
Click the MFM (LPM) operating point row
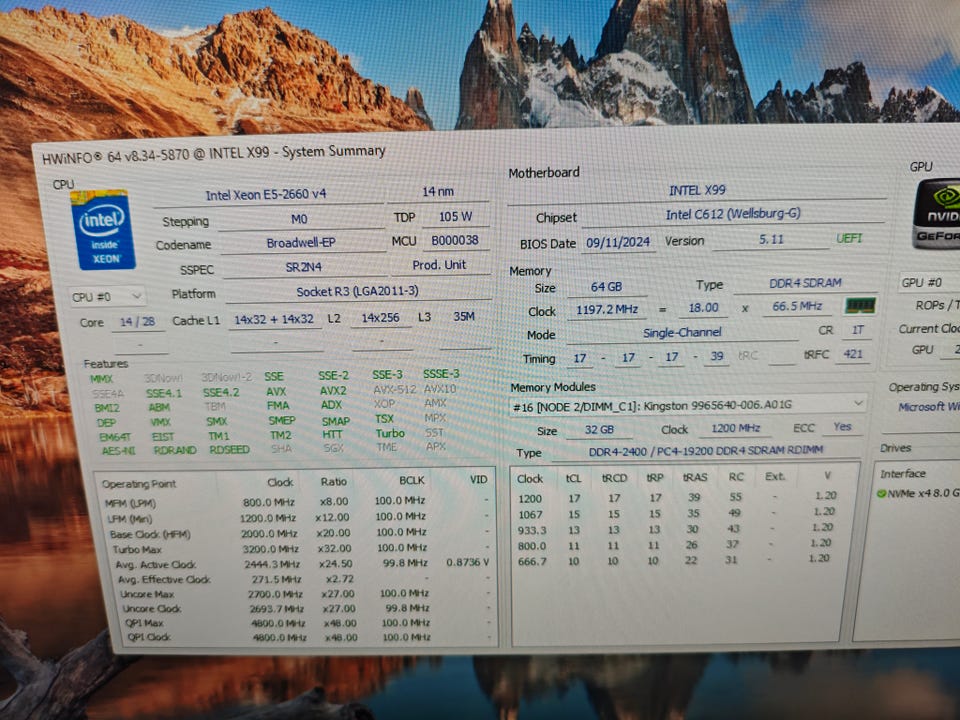[x=298, y=502]
